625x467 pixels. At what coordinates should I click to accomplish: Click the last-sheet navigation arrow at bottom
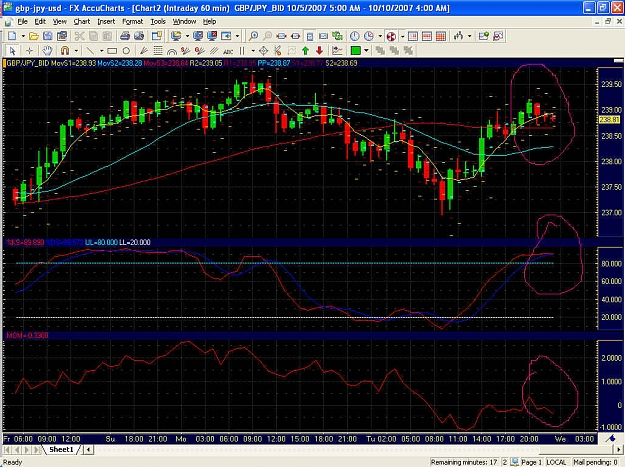tap(37, 449)
